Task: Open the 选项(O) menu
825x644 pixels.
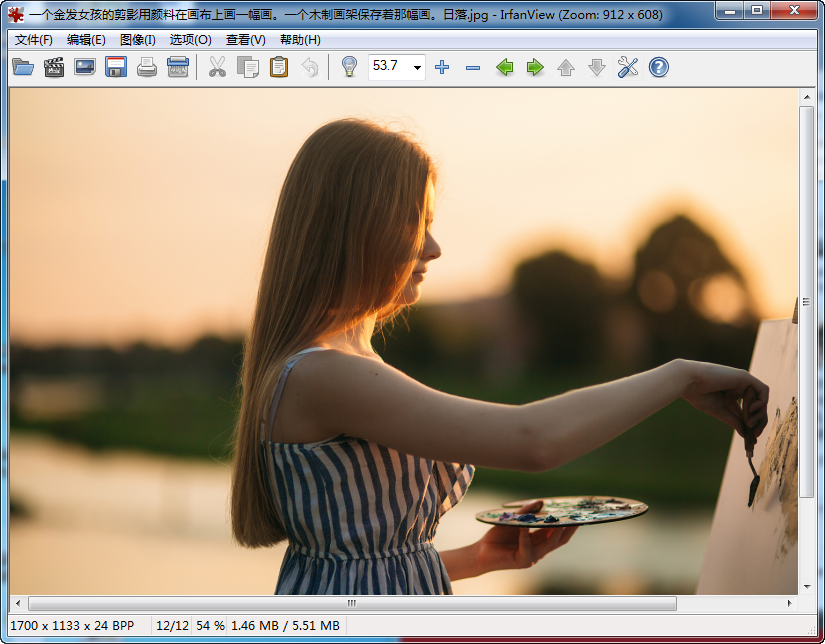Action: click(190, 40)
